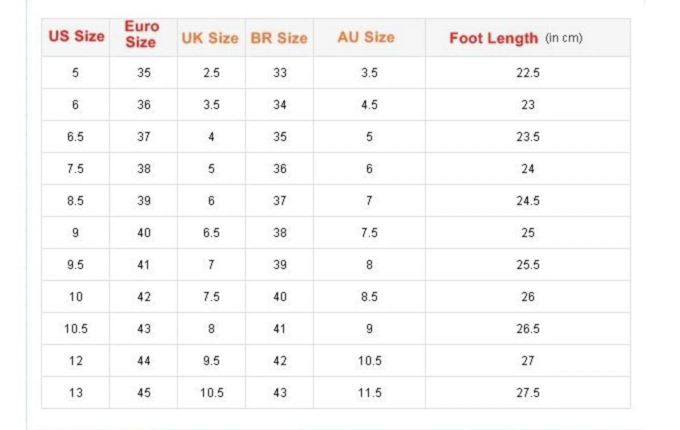Select BR size 33 cell

click(x=280, y=72)
